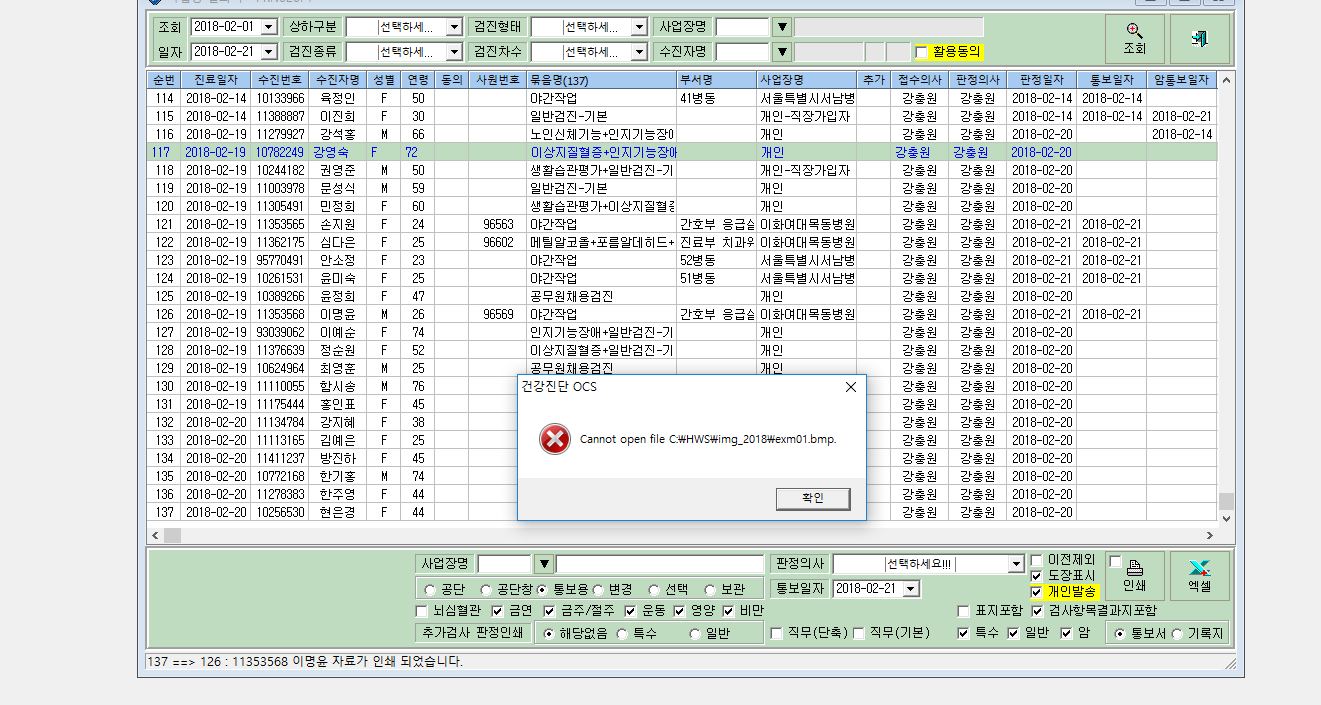
Task: Enable the 활용동의 checkbox
Action: (921, 52)
